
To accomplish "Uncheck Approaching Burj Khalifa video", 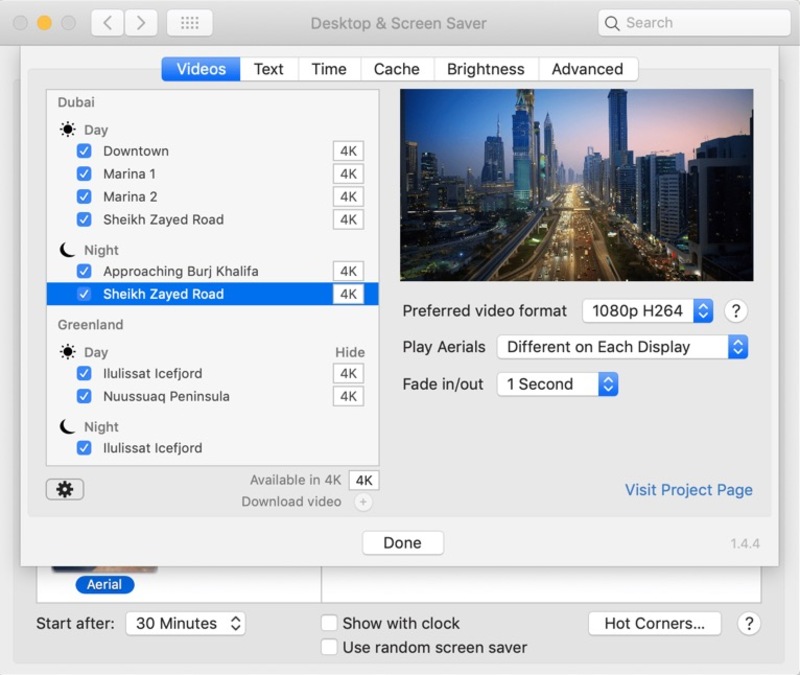I will coord(84,271).
